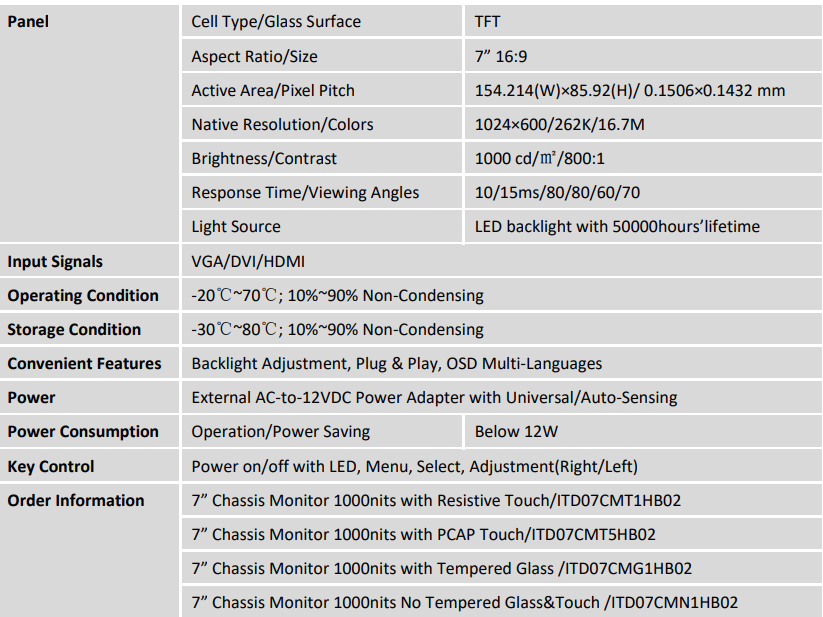Select the 1024×600/262K/16.7M resolution value
Viewport: 823px width, 617px height.
tap(560, 124)
